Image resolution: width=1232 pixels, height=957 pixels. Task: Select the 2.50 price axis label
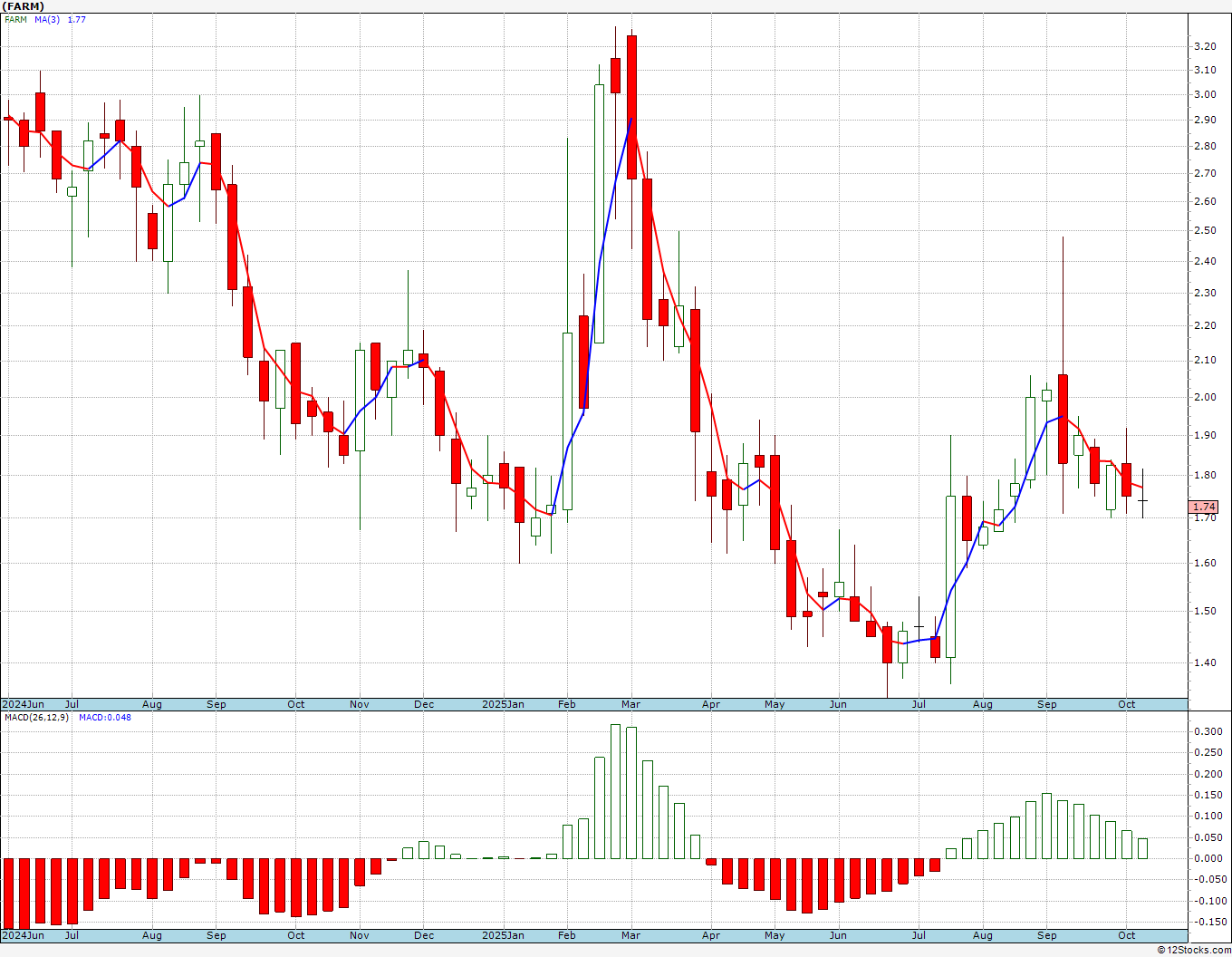[x=1205, y=231]
